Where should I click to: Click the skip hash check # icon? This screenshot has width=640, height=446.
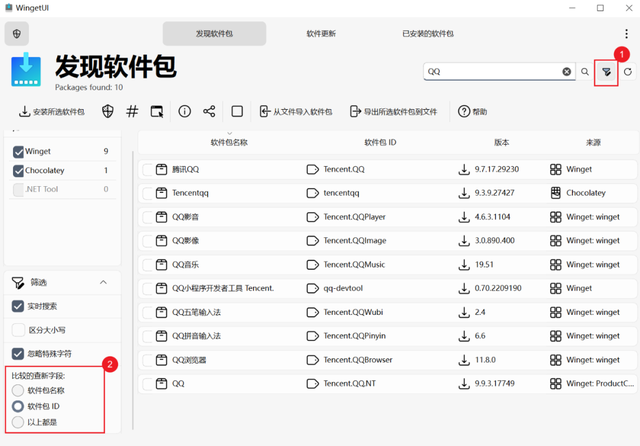pyautogui.click(x=132, y=111)
